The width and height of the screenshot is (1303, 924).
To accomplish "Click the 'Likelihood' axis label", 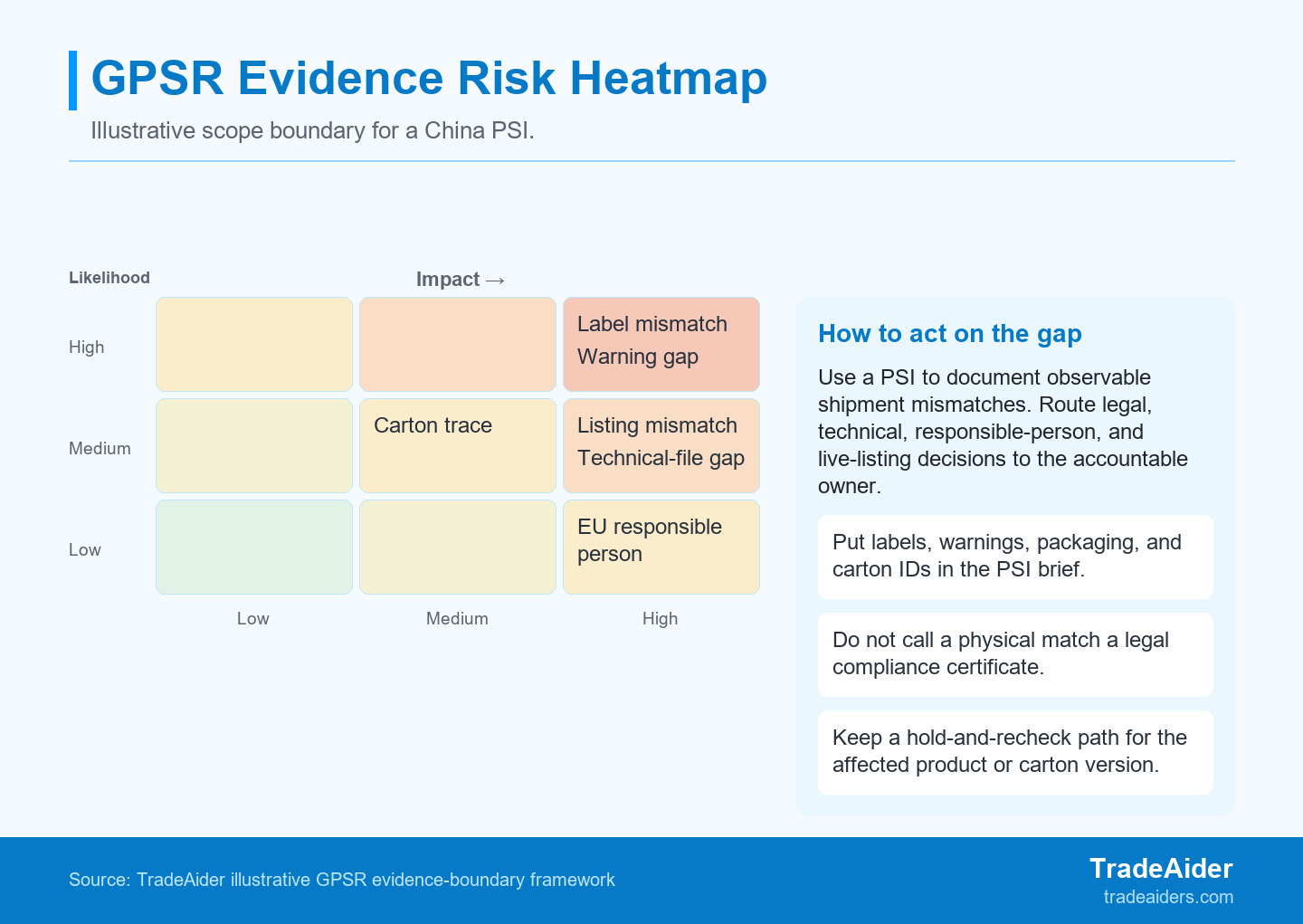I will (109, 278).
